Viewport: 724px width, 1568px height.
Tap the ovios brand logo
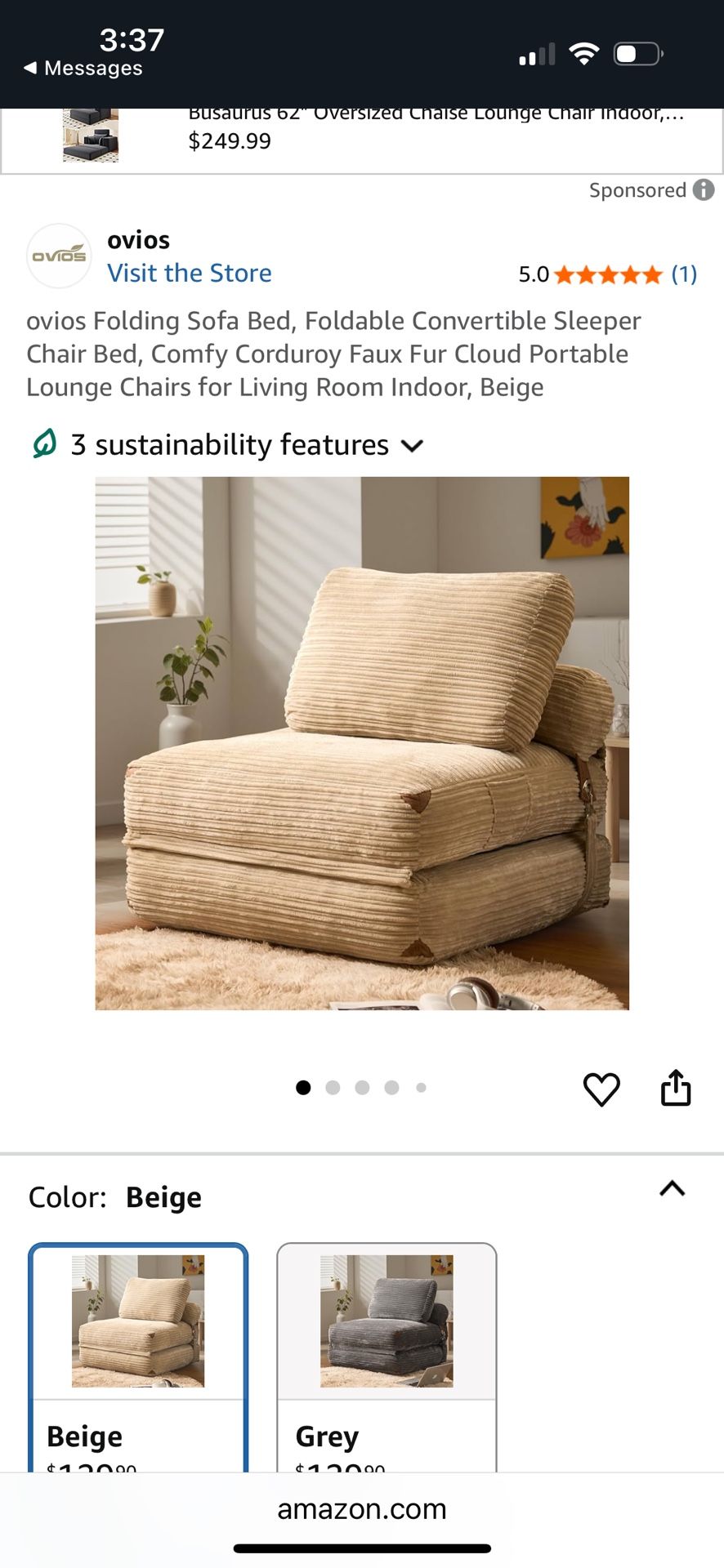59,256
